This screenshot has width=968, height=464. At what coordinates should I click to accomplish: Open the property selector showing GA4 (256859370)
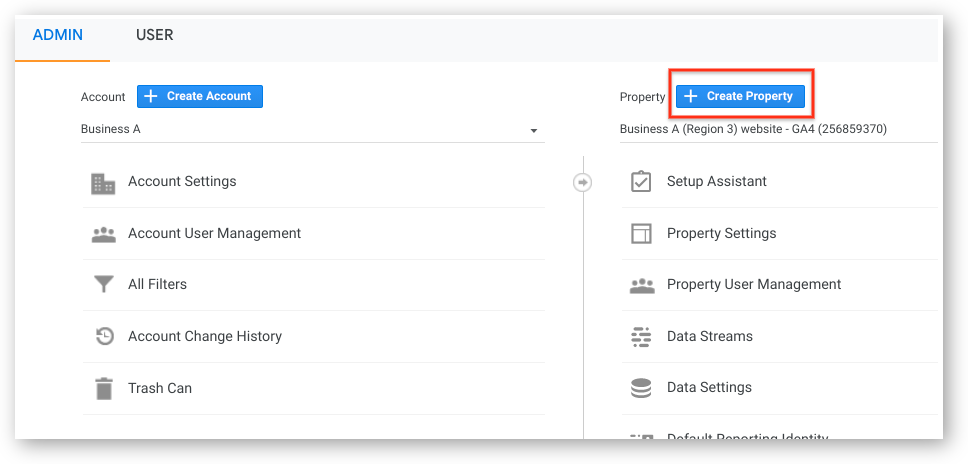point(753,129)
